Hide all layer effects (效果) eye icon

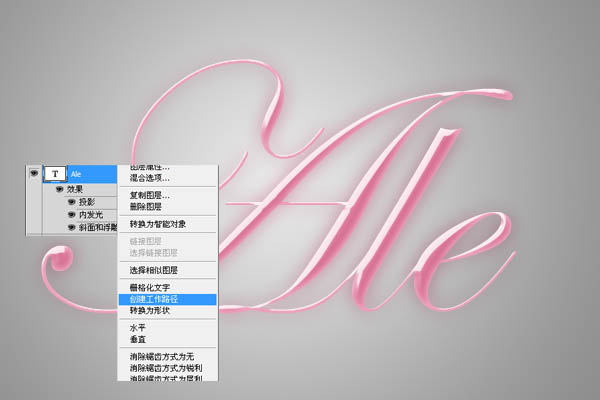point(60,188)
